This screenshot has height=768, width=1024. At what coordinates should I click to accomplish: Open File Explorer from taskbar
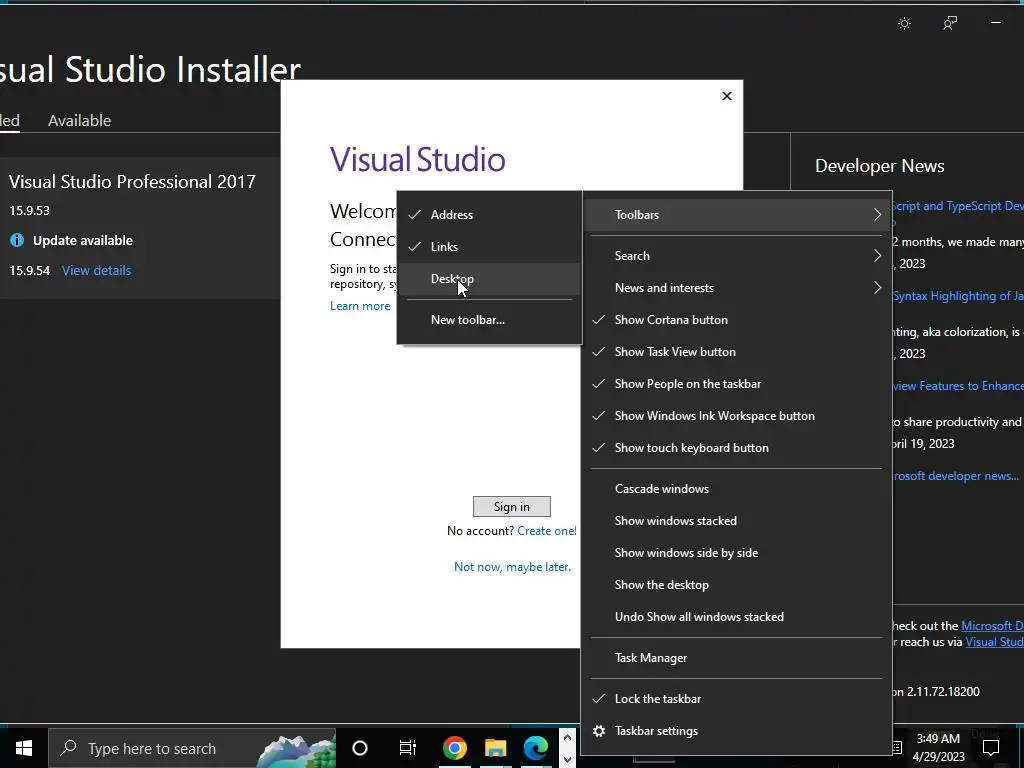pyautogui.click(x=496, y=748)
